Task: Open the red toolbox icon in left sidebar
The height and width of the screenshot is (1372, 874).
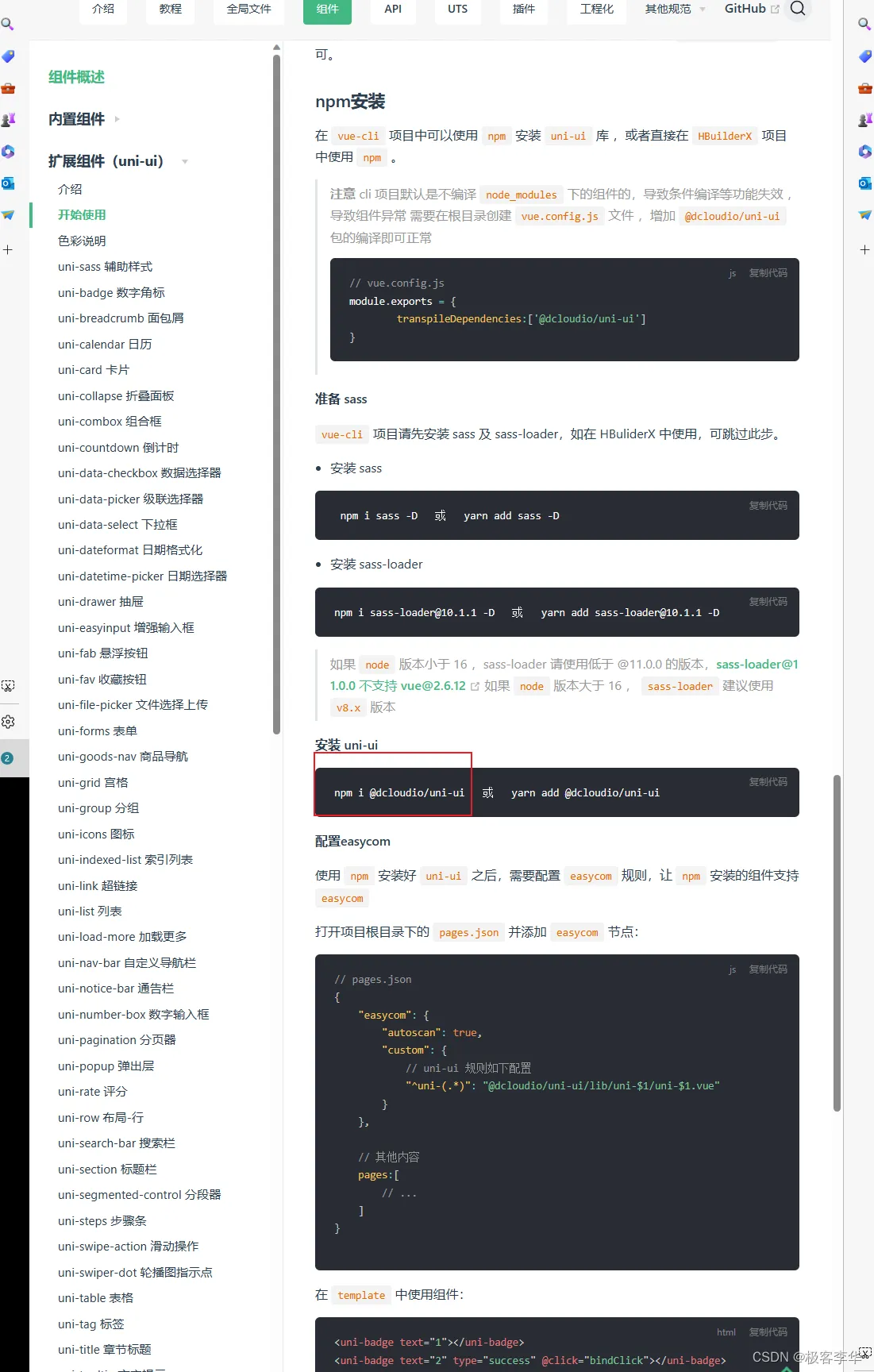Action: tap(8, 88)
